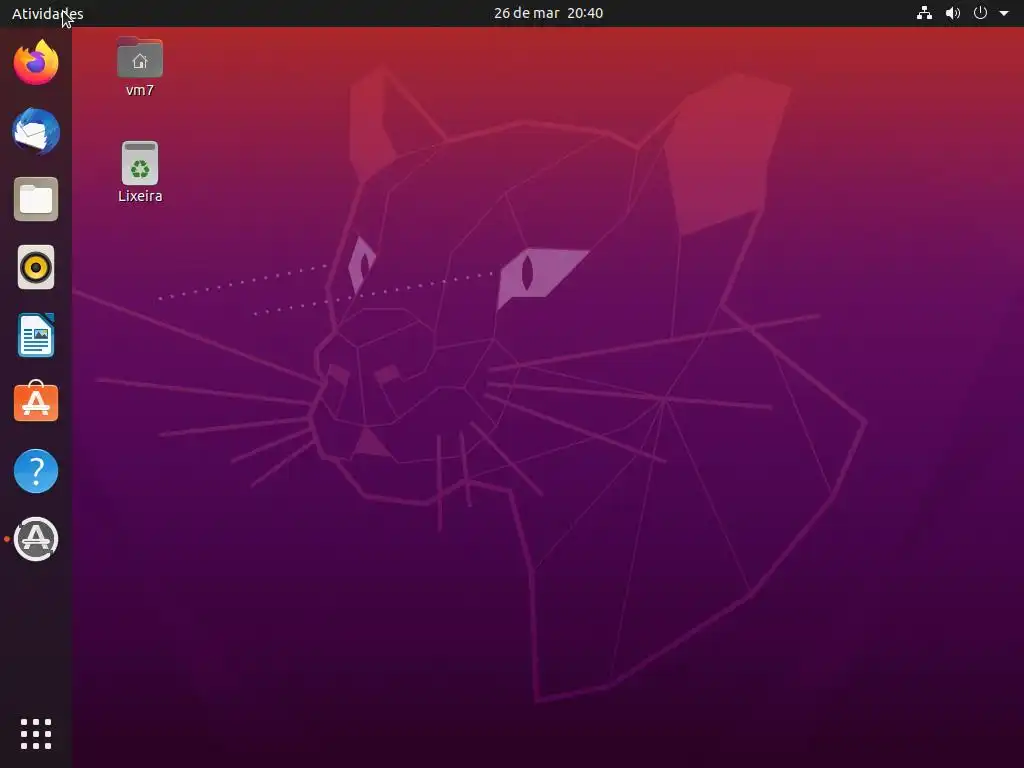Open Software Updater in dock
The image size is (1024, 768).
pyautogui.click(x=36, y=539)
